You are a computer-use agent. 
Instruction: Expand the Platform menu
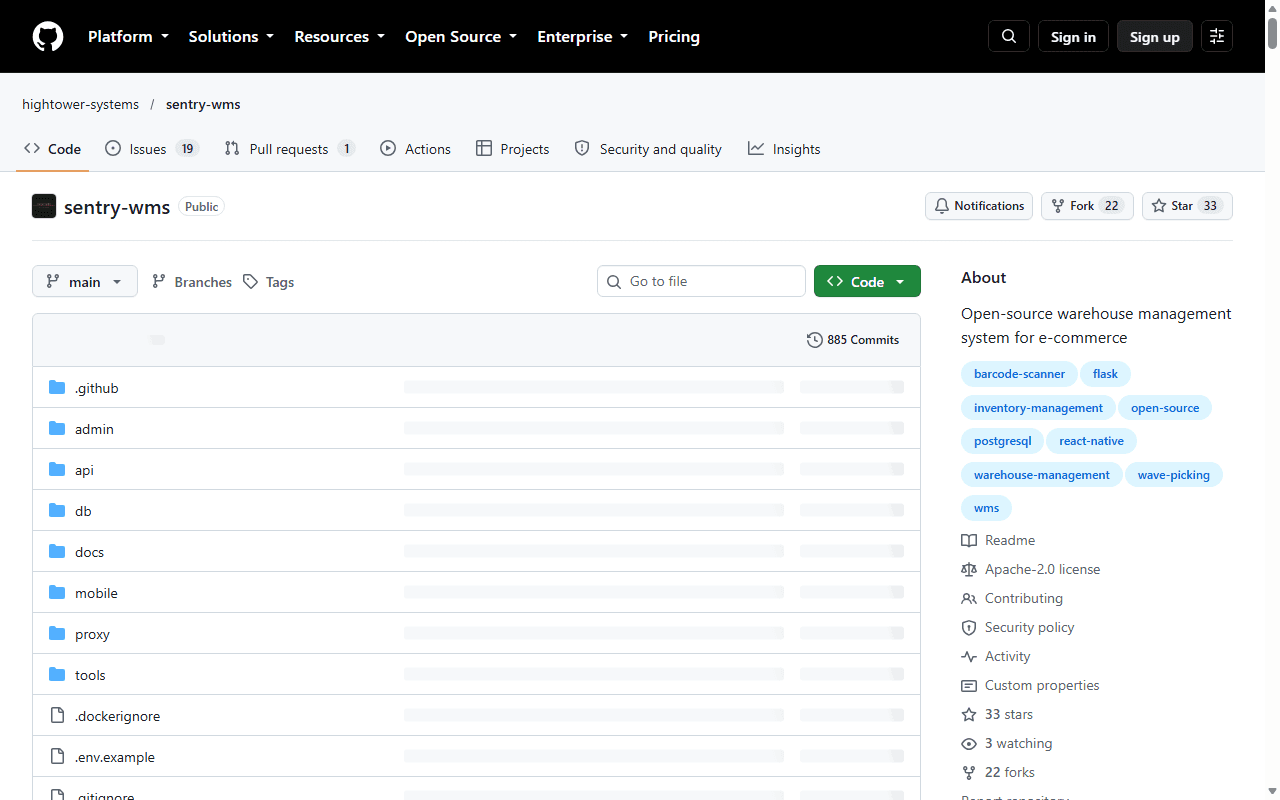click(128, 37)
